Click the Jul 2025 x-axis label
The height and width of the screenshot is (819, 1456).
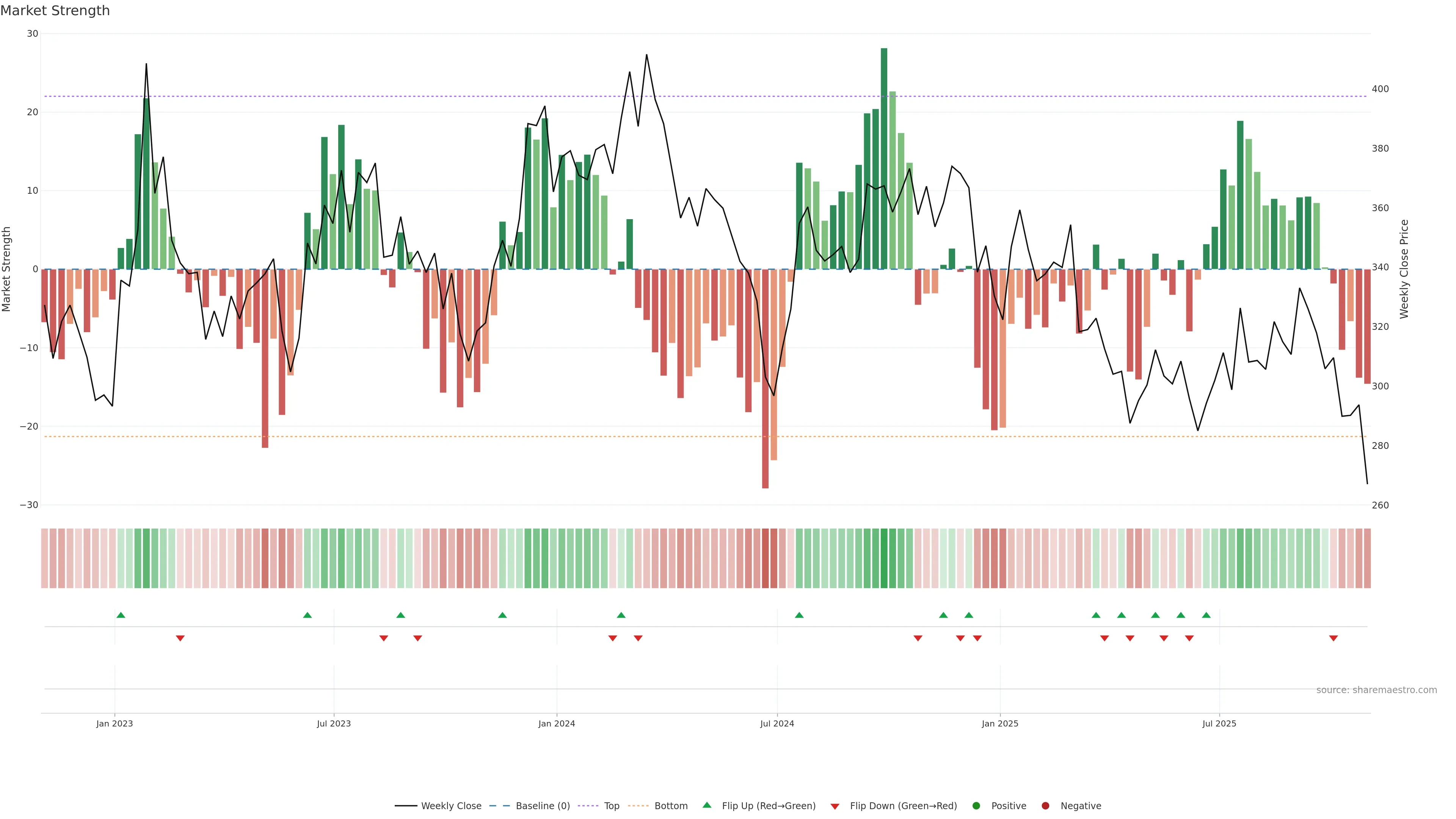pyautogui.click(x=1219, y=723)
